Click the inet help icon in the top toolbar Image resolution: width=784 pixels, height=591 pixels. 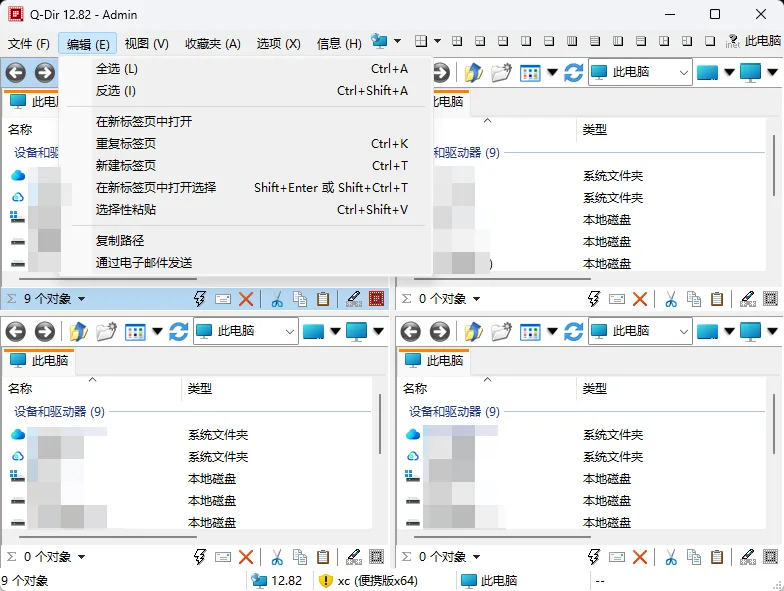tap(732, 42)
